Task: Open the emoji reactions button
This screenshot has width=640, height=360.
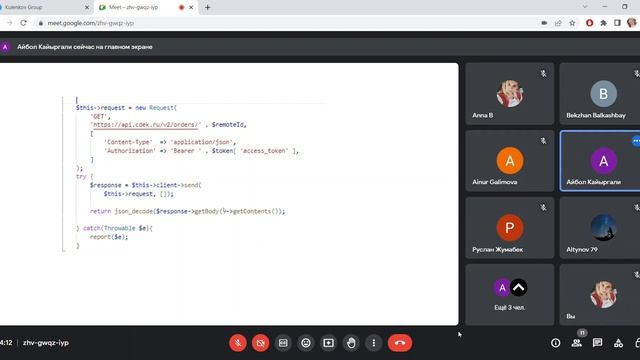Action: point(306,343)
